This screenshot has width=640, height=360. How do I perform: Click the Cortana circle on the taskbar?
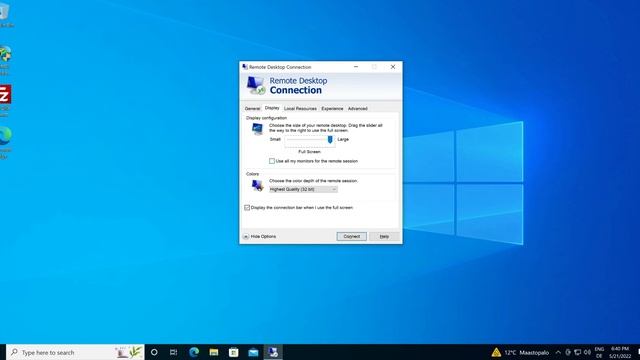[x=154, y=352]
